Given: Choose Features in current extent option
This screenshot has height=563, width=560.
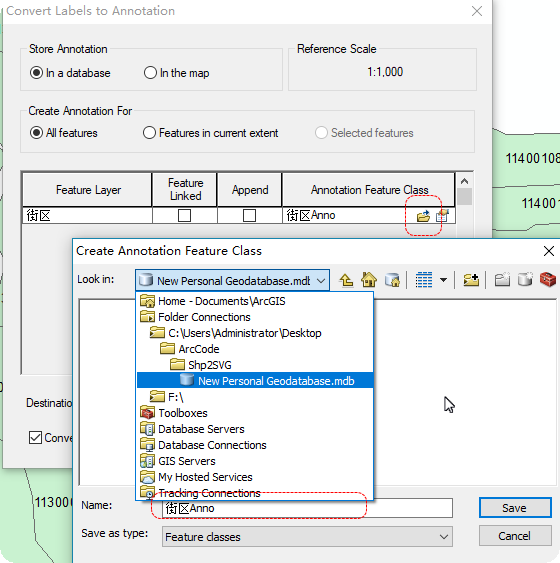Looking at the screenshot, I should tap(149, 132).
